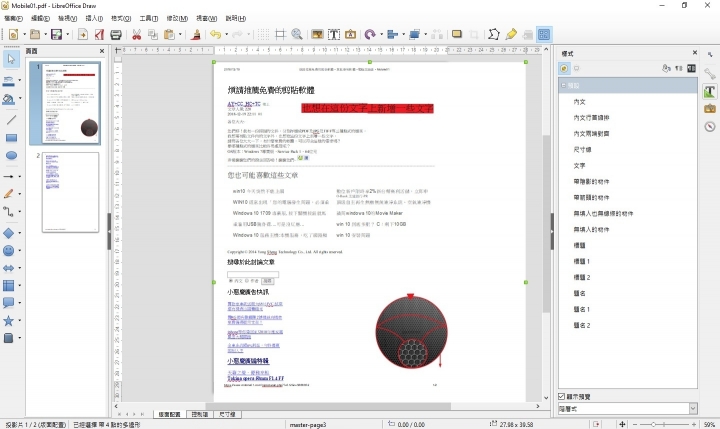Toggle the display grid icon

(263, 34)
